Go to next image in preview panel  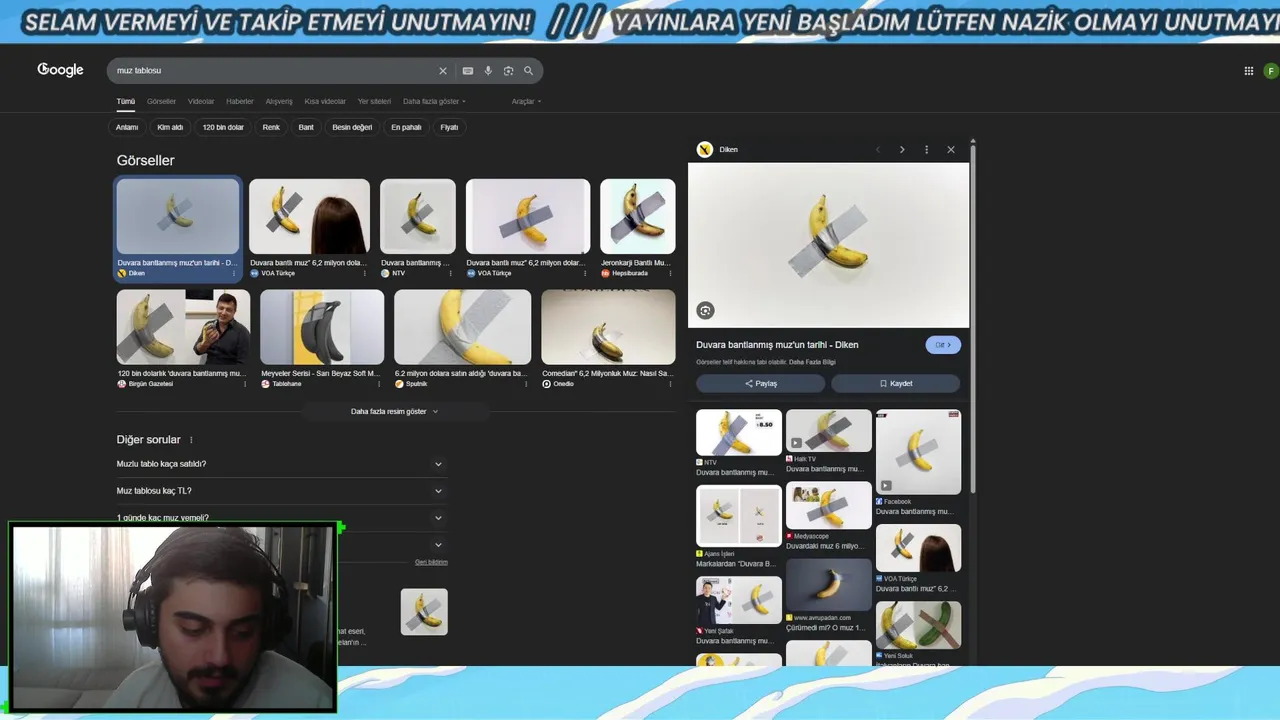tap(902, 150)
